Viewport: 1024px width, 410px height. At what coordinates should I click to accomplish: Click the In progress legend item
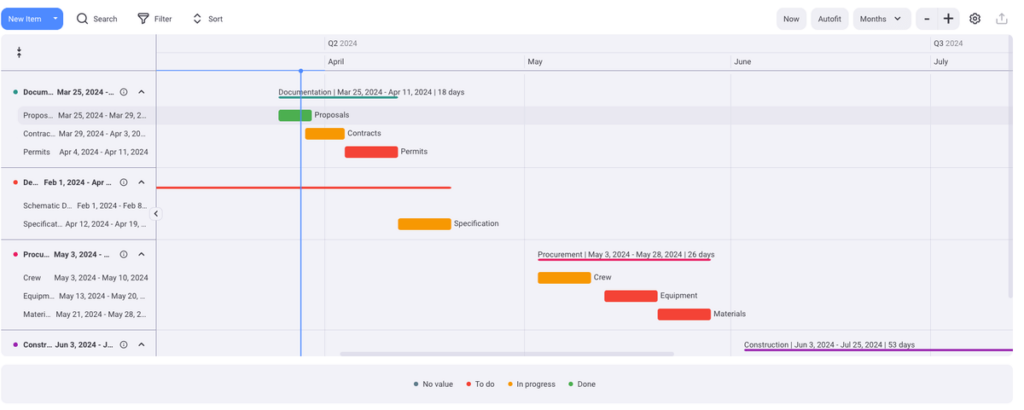(531, 384)
